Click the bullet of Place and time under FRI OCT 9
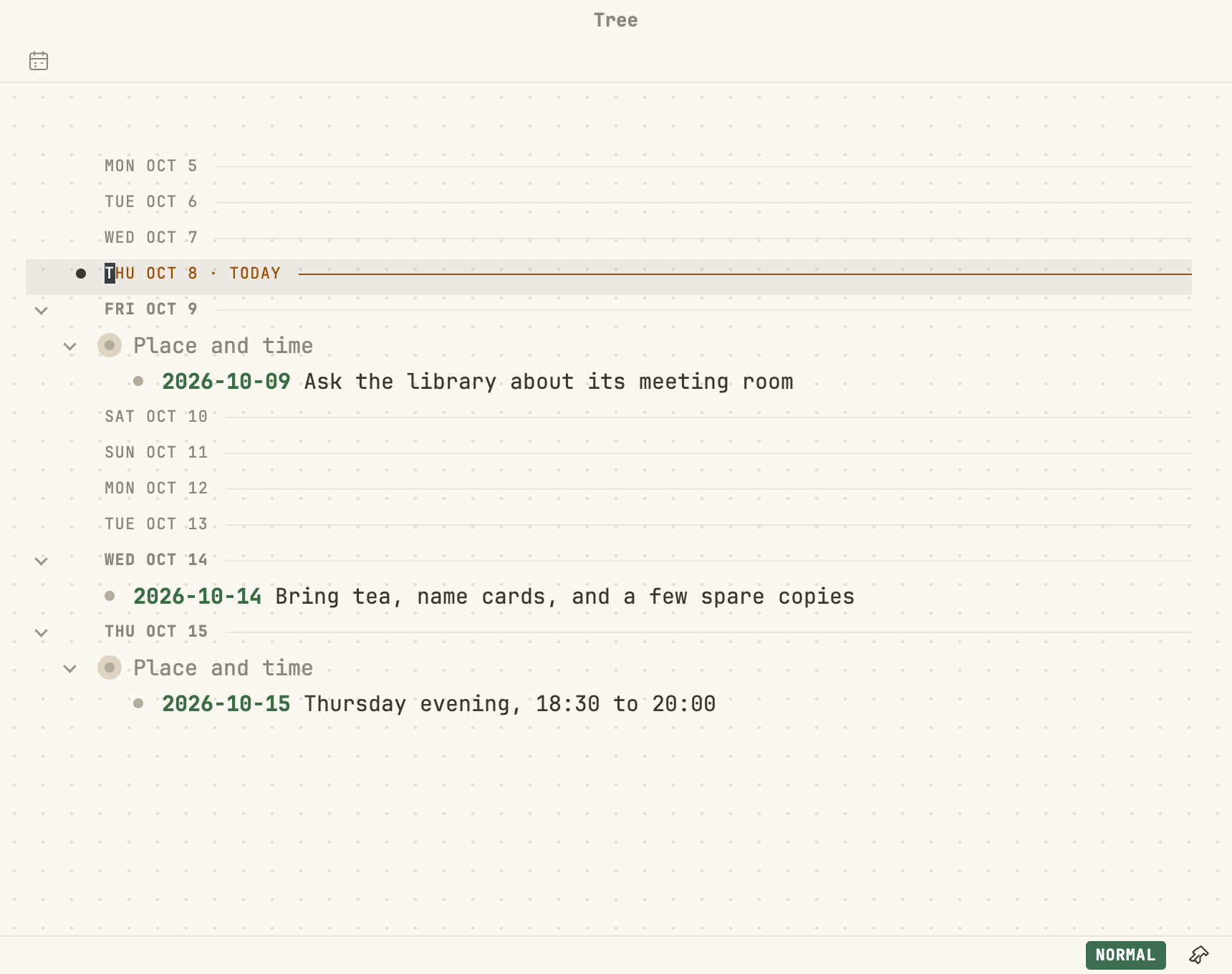Viewport: 1232px width, 974px height. point(110,345)
